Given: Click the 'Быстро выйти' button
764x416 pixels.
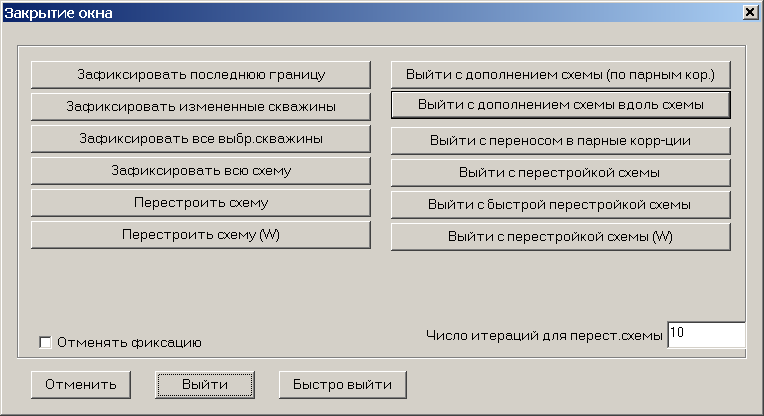Looking at the screenshot, I should pyautogui.click(x=343, y=385).
